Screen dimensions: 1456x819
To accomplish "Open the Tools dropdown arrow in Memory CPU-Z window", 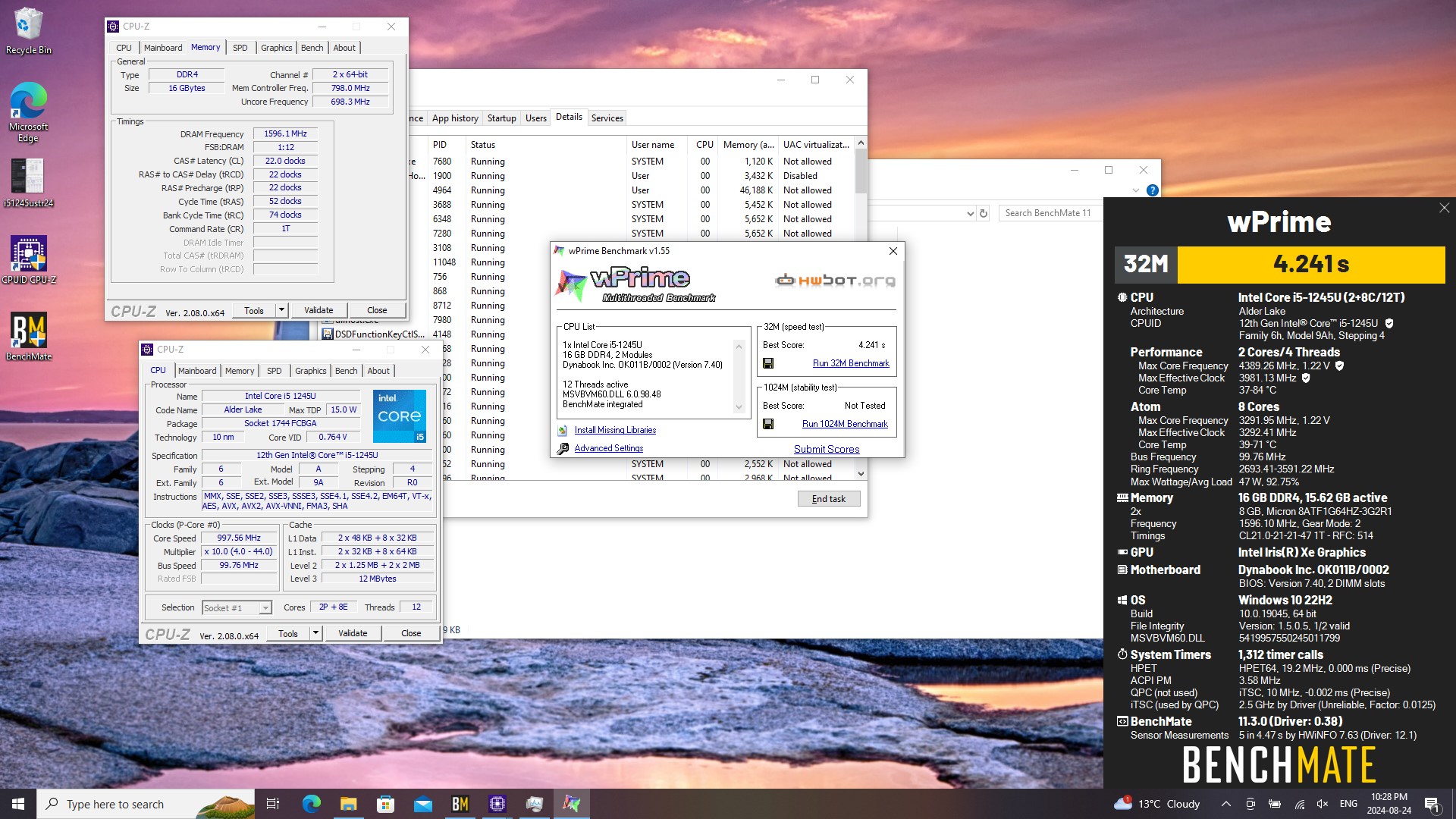I will pos(281,310).
